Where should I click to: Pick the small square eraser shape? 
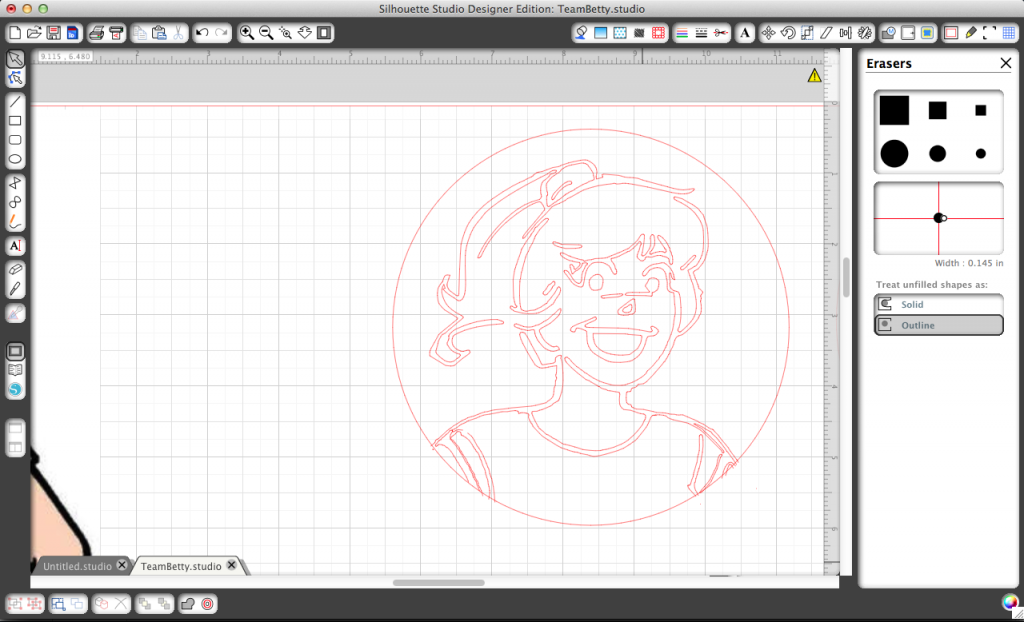click(981, 110)
